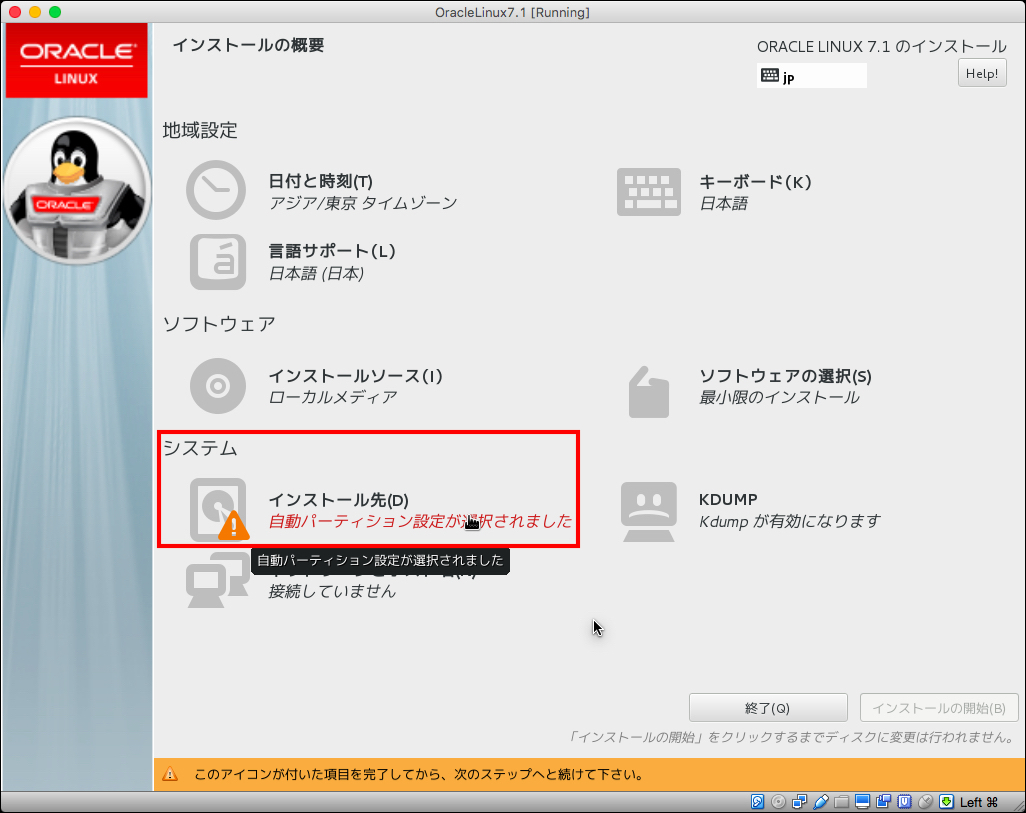The image size is (1026, 813).
Task: Click the VirtualBox USB device status icon
Action: tap(821, 802)
